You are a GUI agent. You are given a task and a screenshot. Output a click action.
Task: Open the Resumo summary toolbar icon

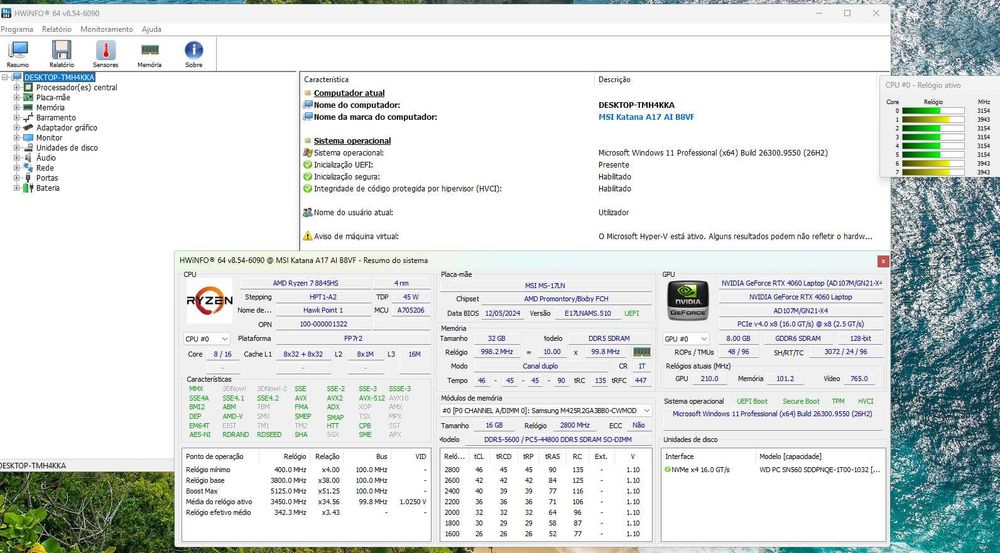[x=18, y=54]
